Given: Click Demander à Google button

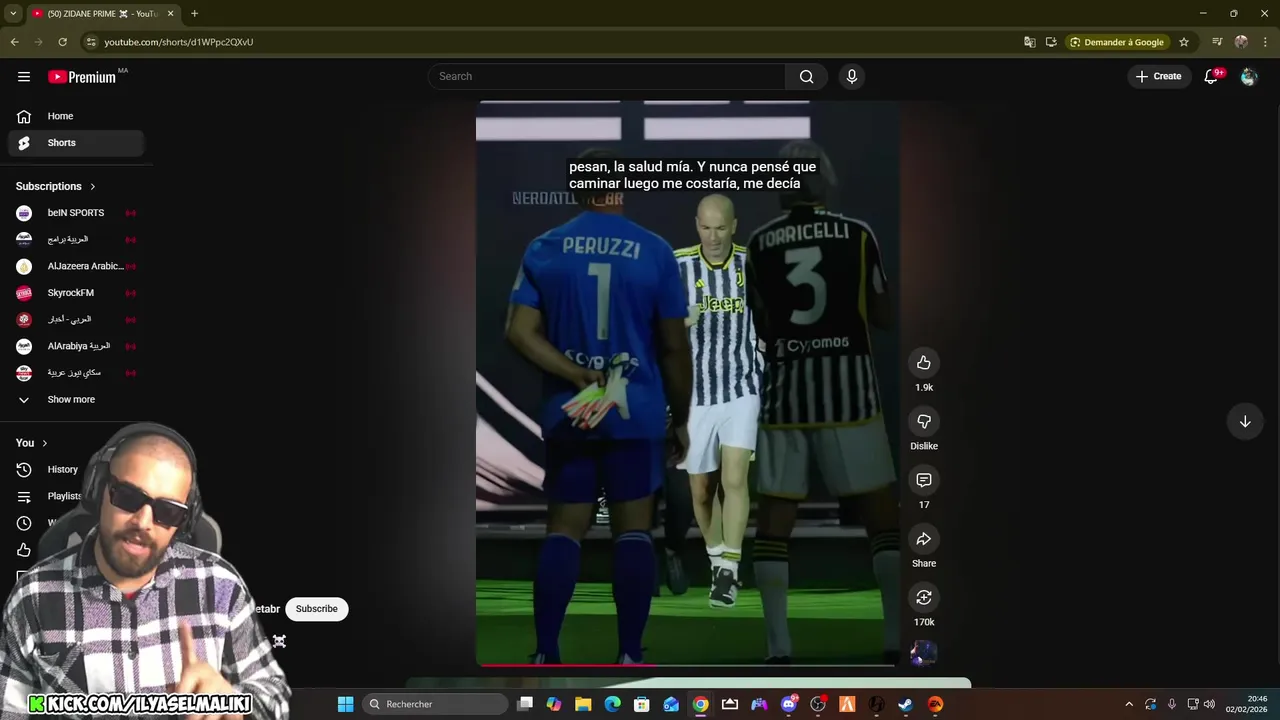Looking at the screenshot, I should coord(1117,42).
